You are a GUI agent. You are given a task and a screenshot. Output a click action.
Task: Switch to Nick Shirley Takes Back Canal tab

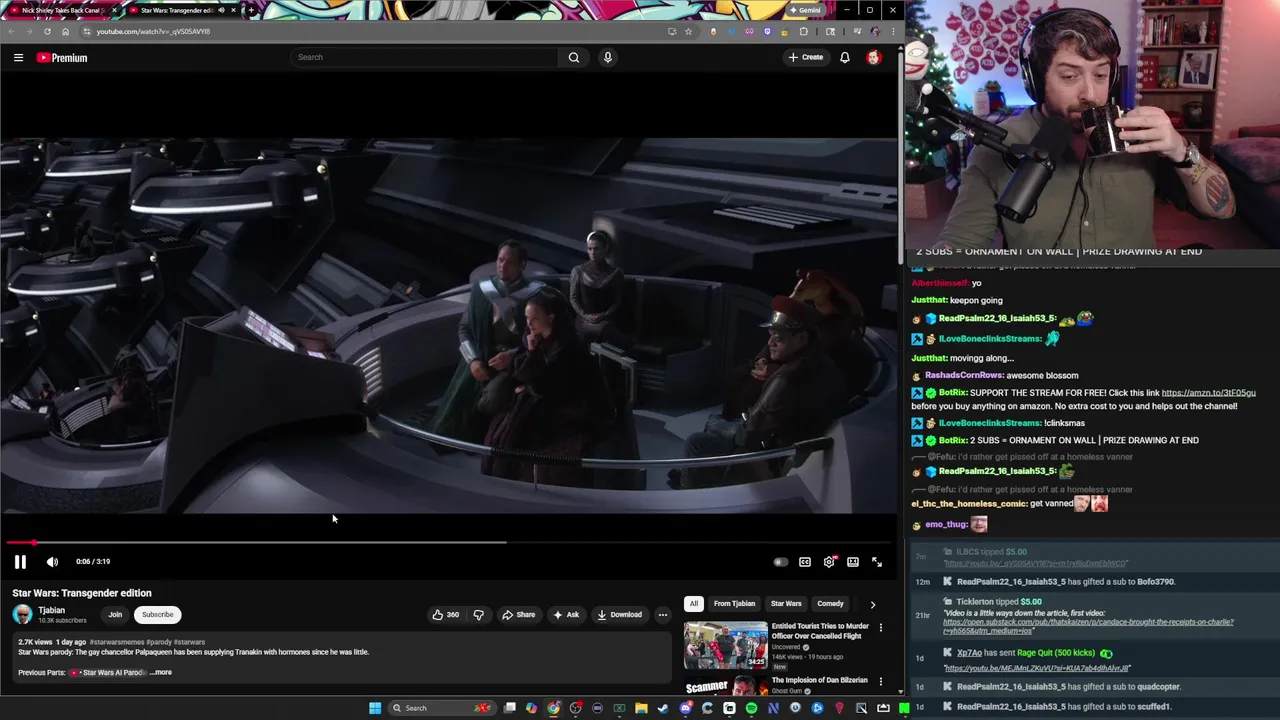click(62, 10)
